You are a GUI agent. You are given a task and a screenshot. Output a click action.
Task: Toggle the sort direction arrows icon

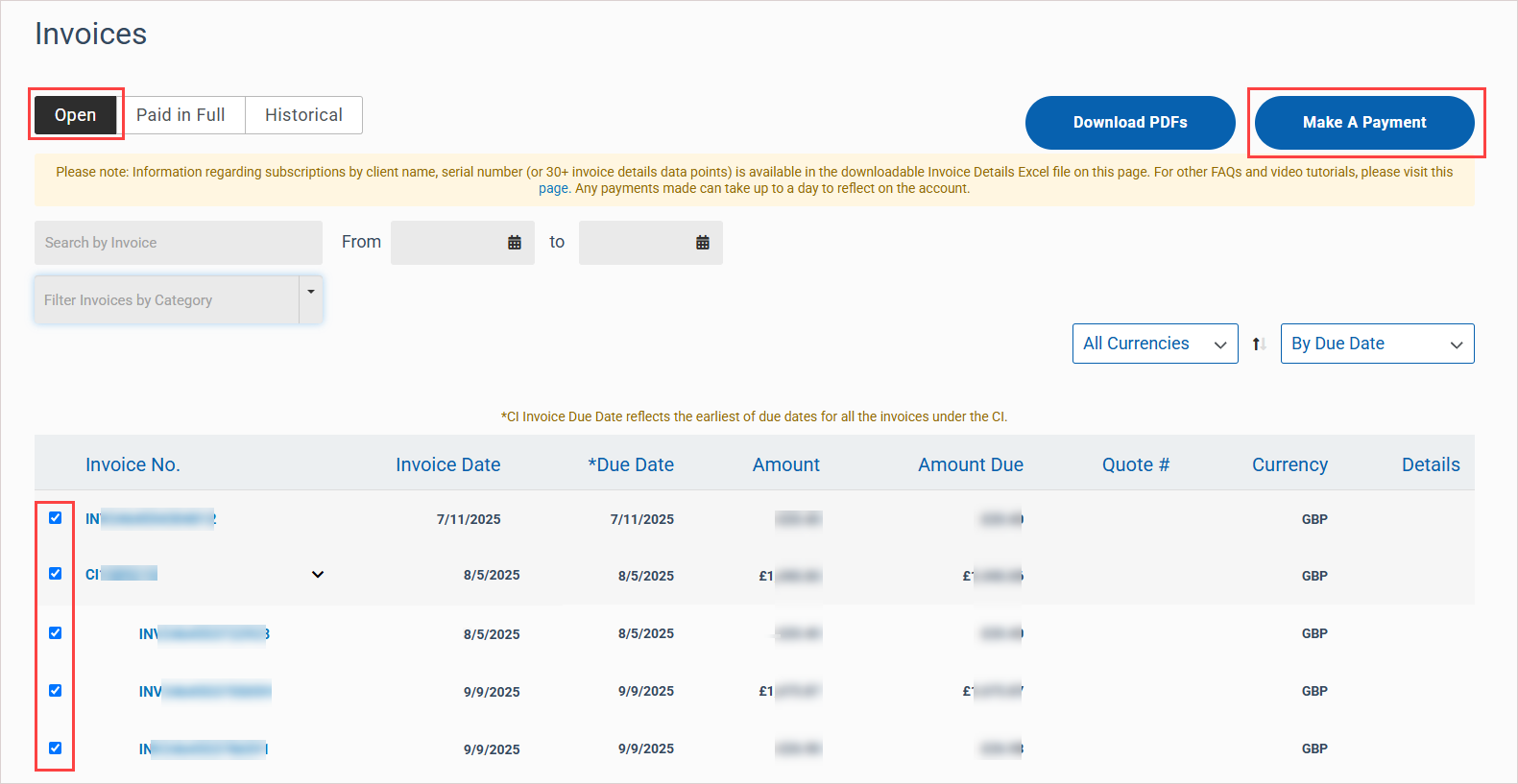[x=1259, y=344]
